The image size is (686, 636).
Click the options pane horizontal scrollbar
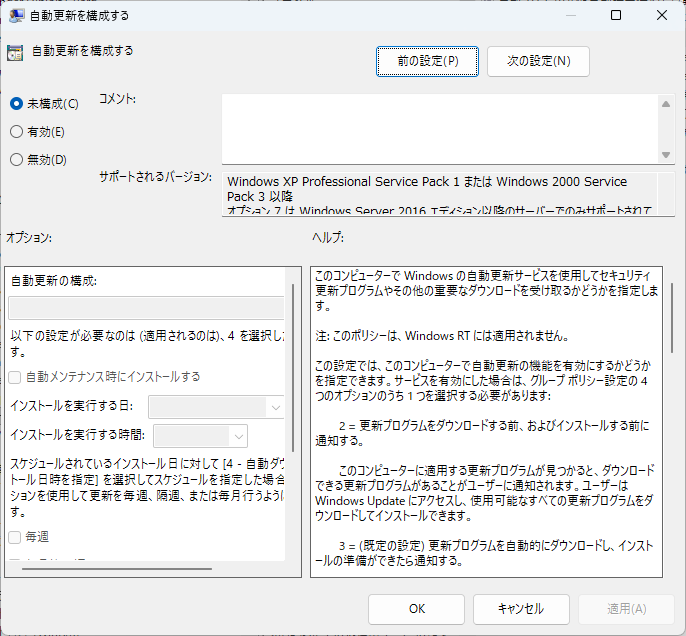[117, 569]
